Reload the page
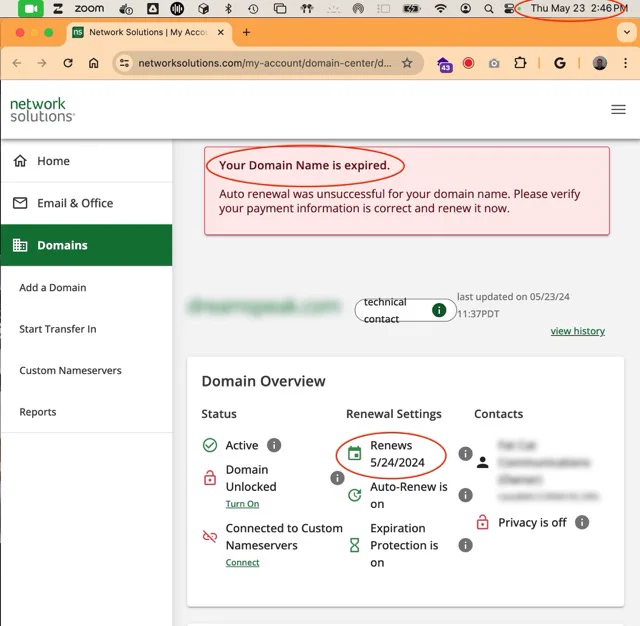640x626 pixels. pos(68,63)
